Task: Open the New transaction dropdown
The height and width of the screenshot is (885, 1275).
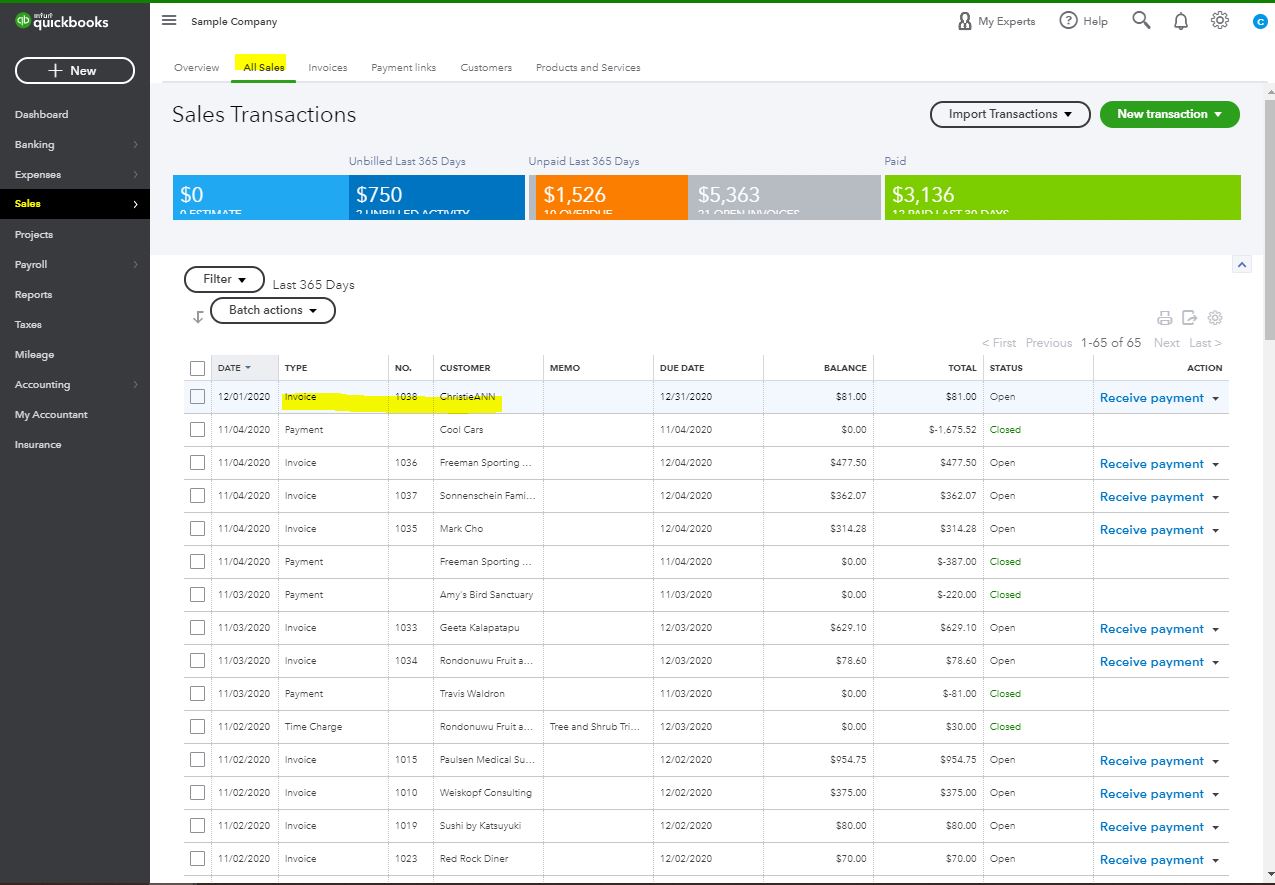Action: coord(1170,114)
